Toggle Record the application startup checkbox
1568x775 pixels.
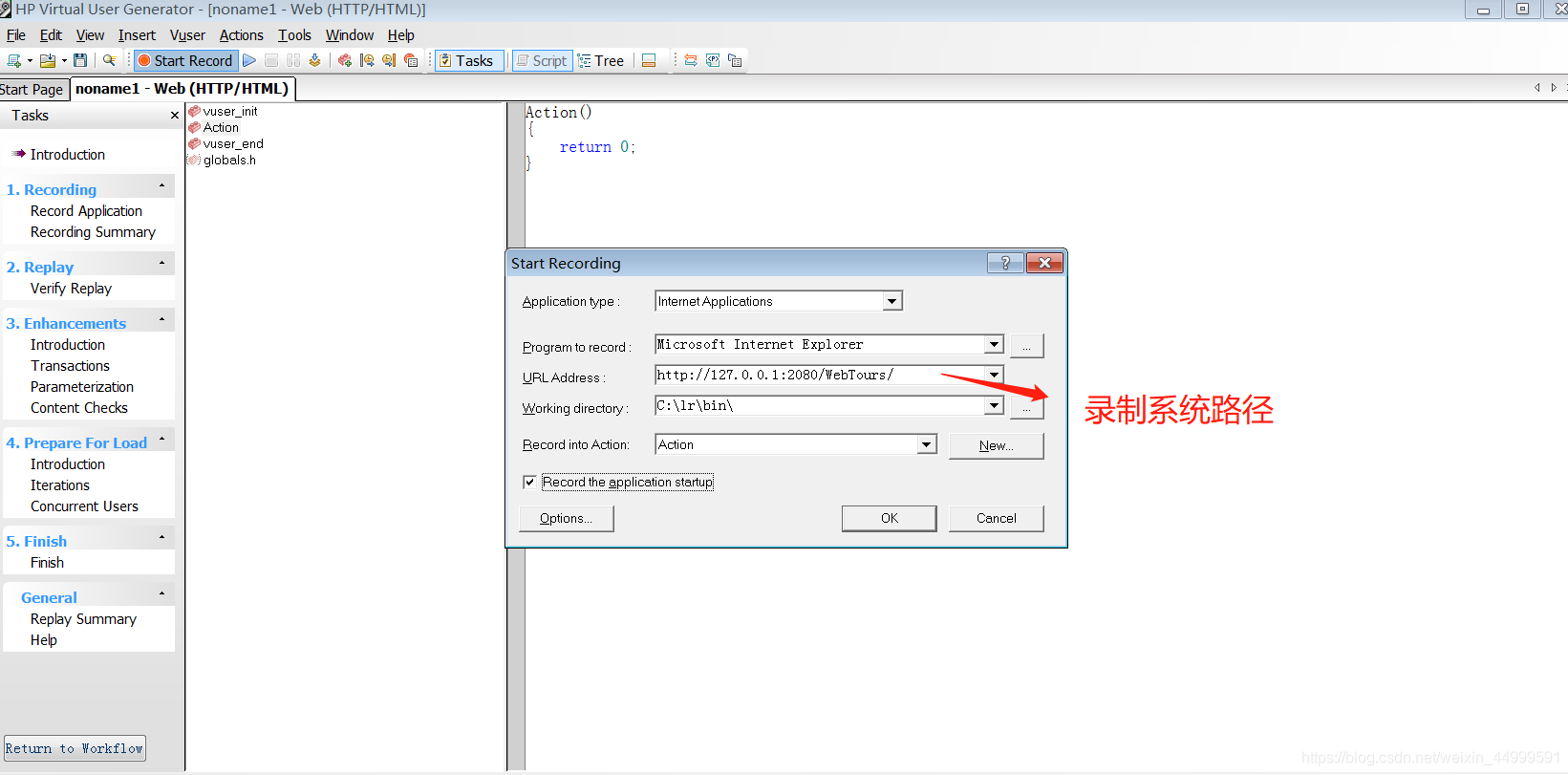[529, 482]
